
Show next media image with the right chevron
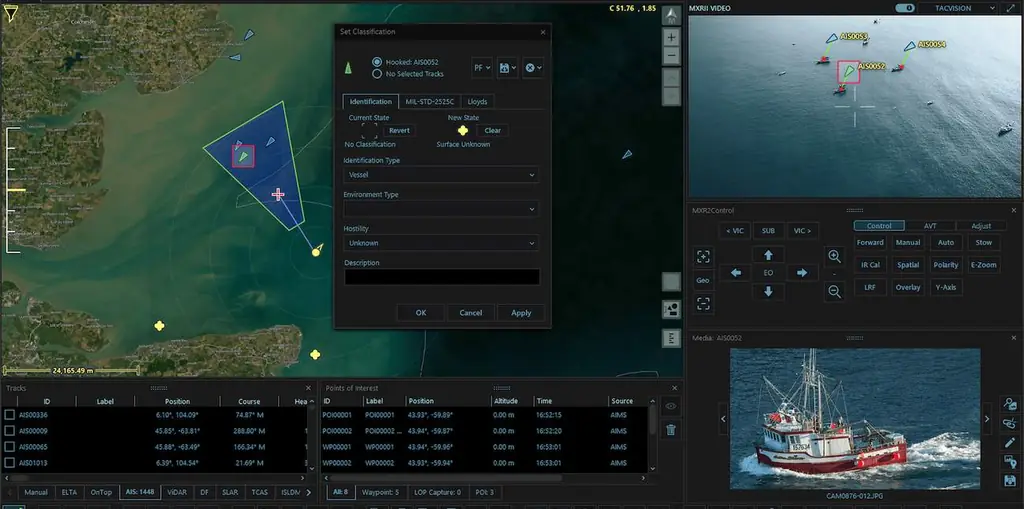(987, 419)
